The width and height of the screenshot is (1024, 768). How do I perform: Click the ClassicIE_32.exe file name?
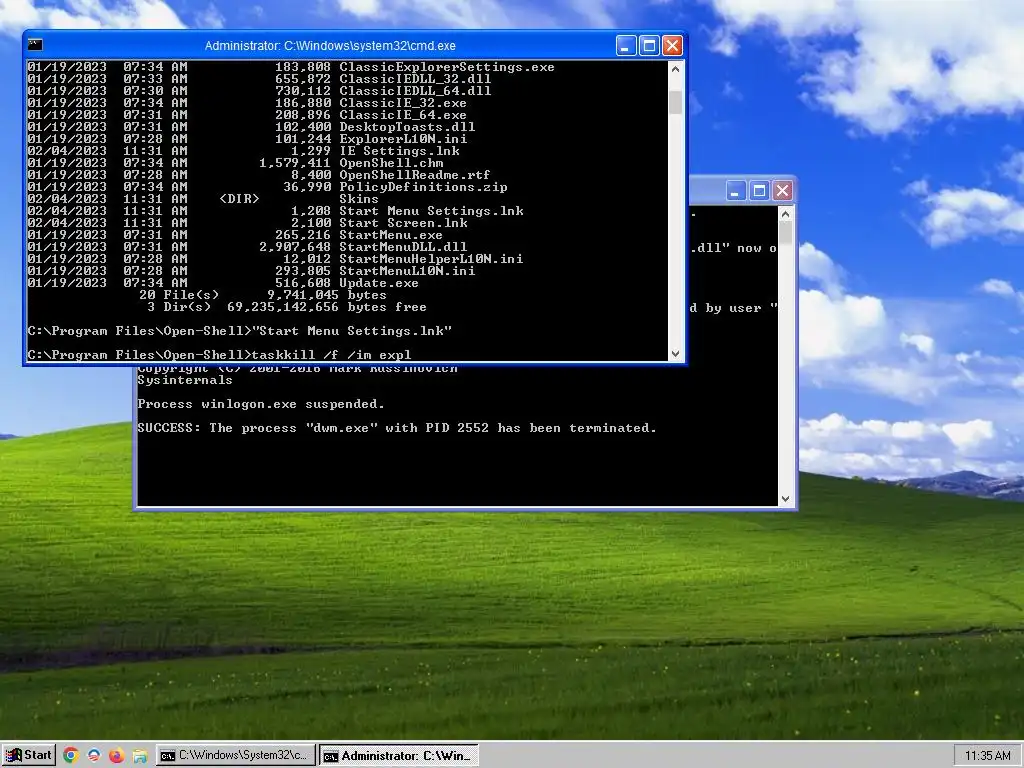click(x=403, y=103)
